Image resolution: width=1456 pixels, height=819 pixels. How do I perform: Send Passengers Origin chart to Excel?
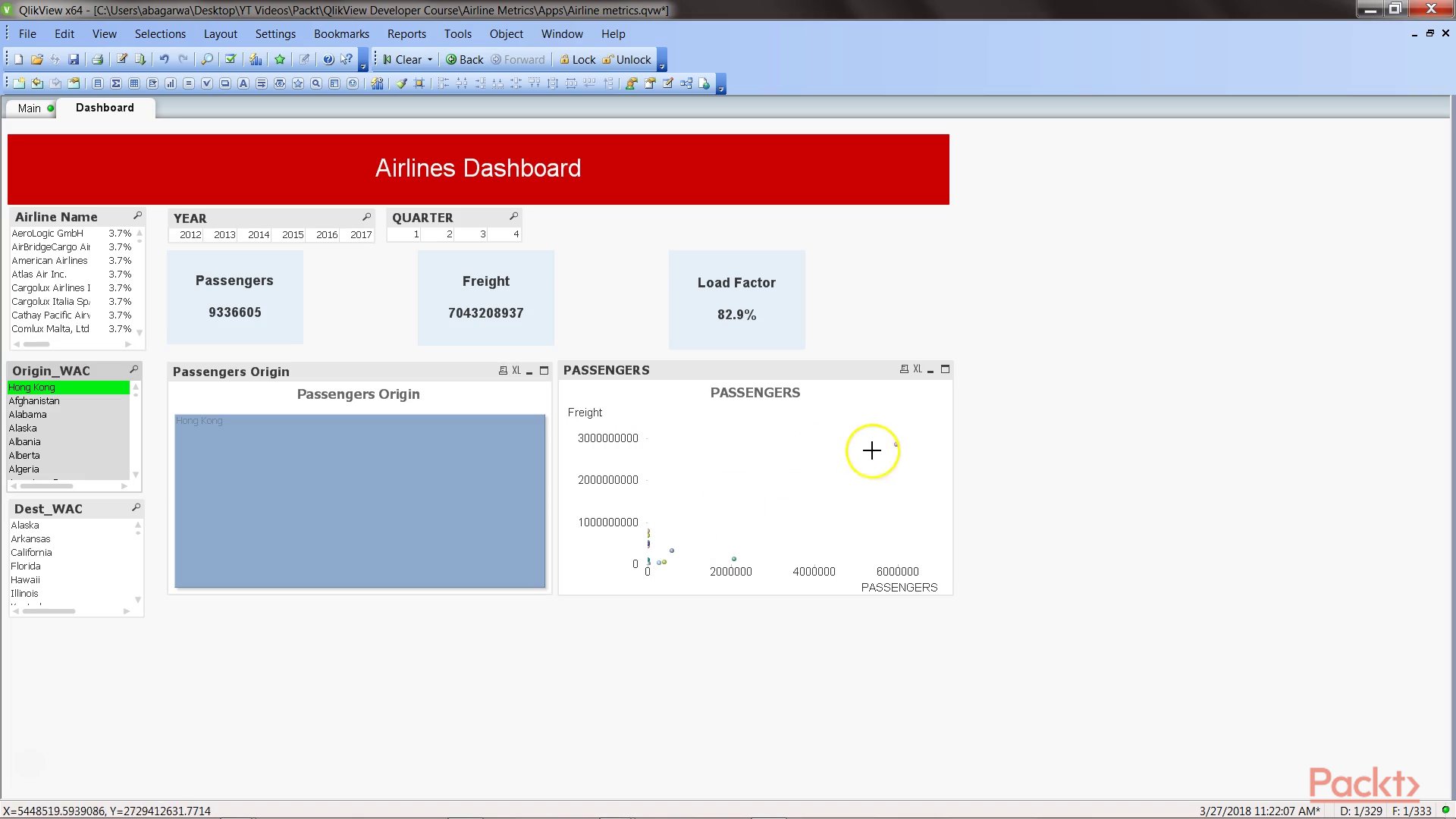[x=516, y=371]
